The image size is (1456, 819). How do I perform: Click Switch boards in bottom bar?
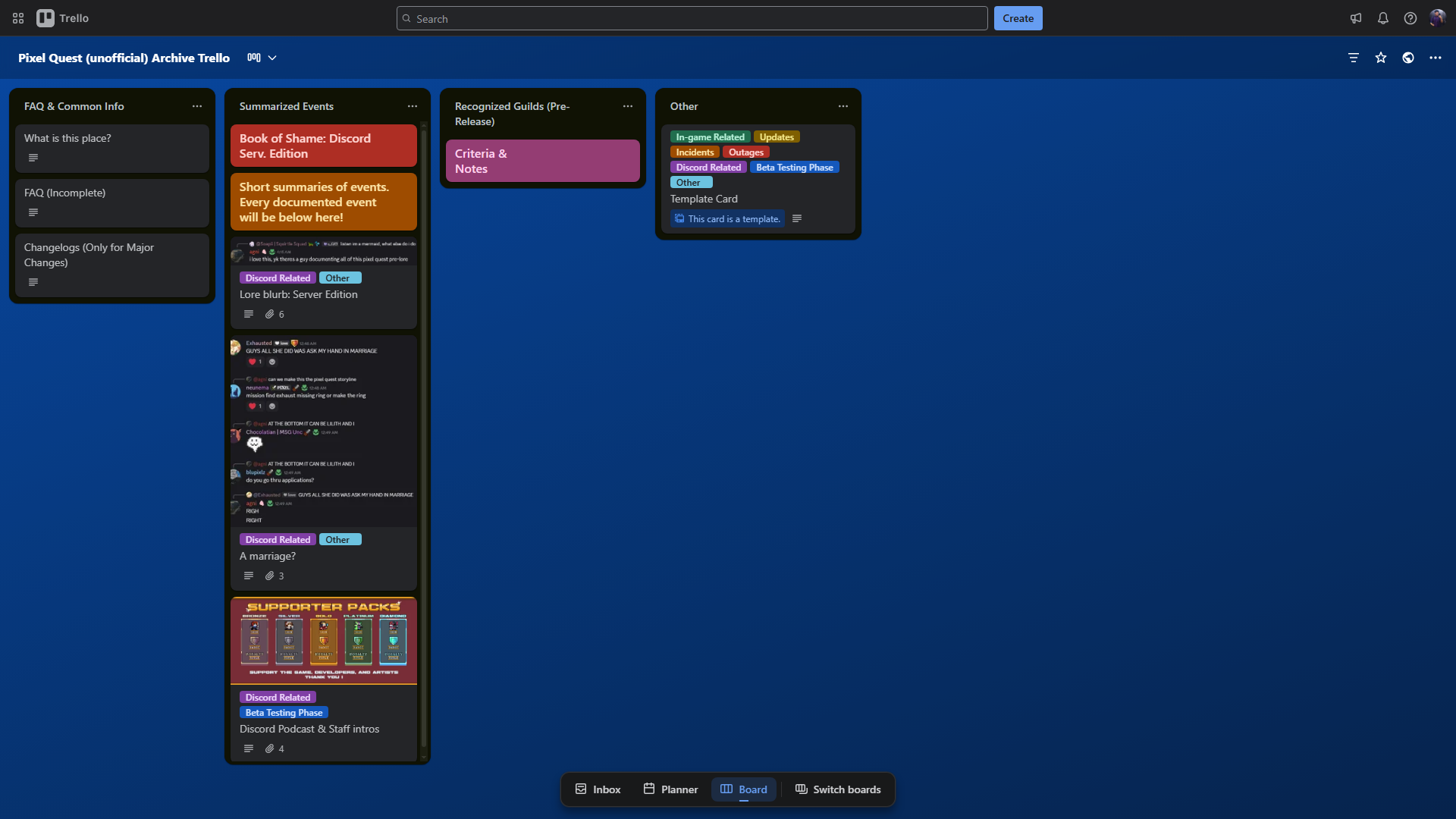tap(838, 789)
